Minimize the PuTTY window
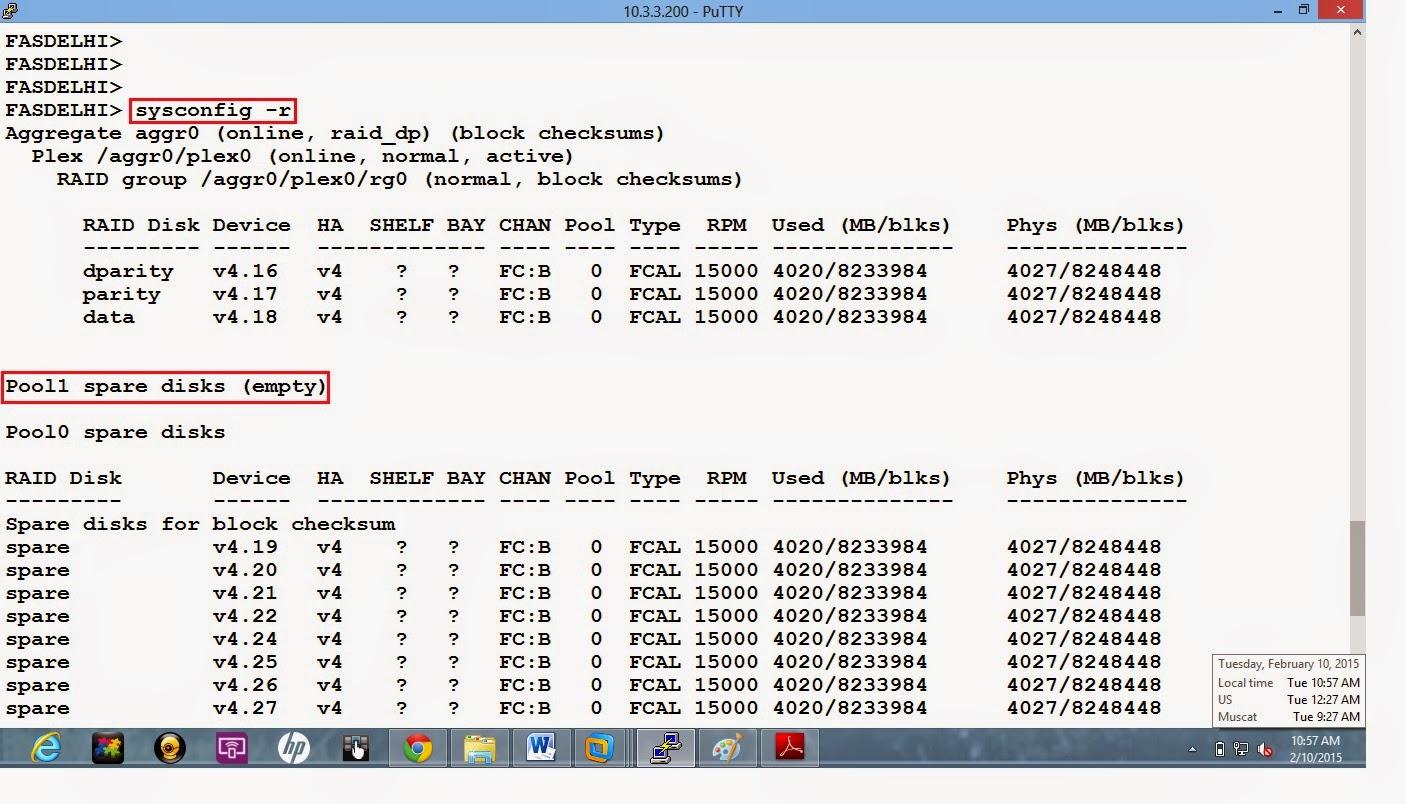 pyautogui.click(x=1277, y=10)
